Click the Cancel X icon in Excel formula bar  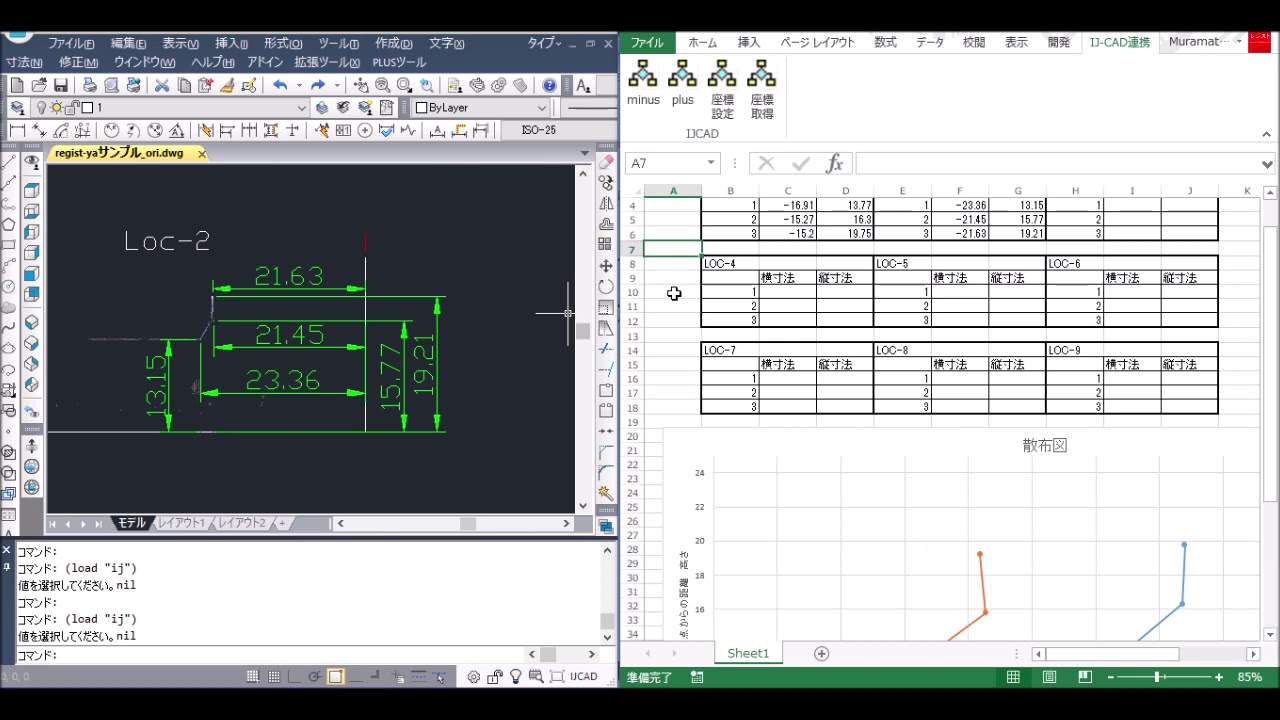[767, 163]
